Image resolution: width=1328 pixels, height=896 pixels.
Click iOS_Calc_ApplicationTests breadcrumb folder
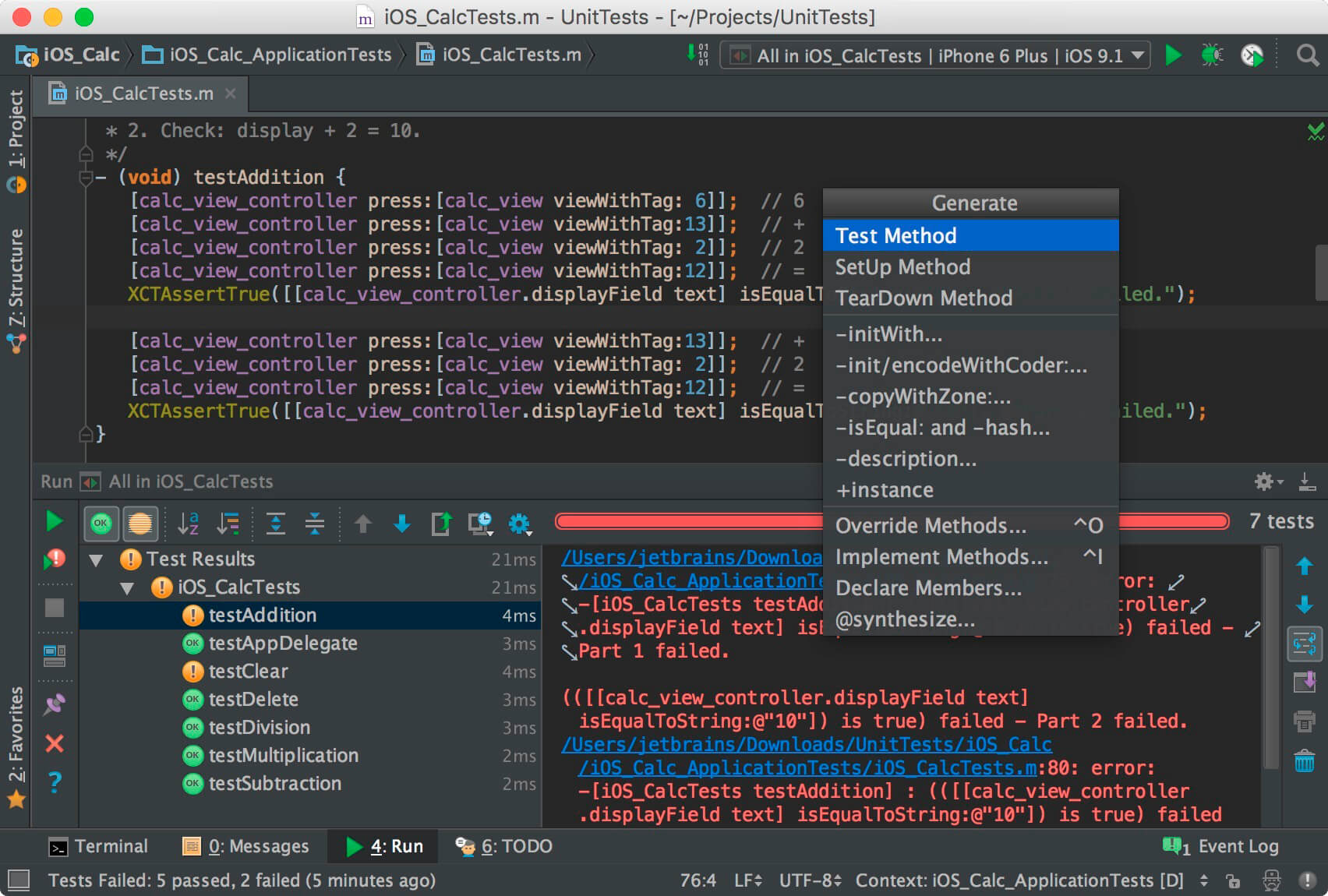tap(267, 55)
